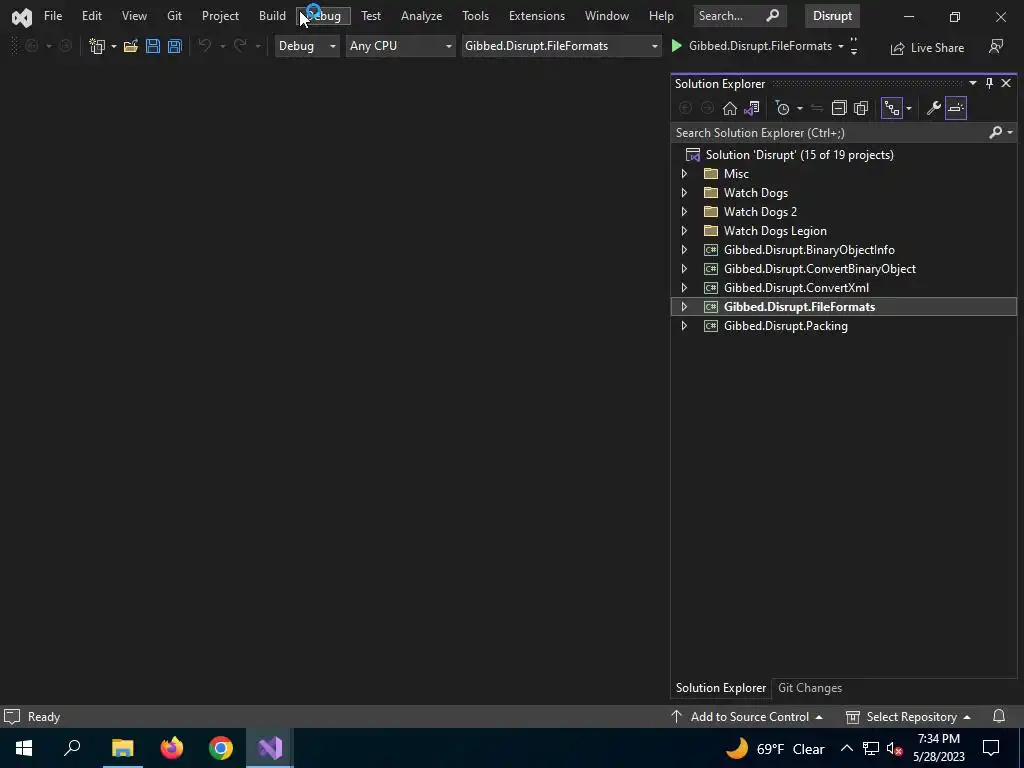Click the Undo arrow icon
The width and height of the screenshot is (1024, 768).
click(x=204, y=46)
